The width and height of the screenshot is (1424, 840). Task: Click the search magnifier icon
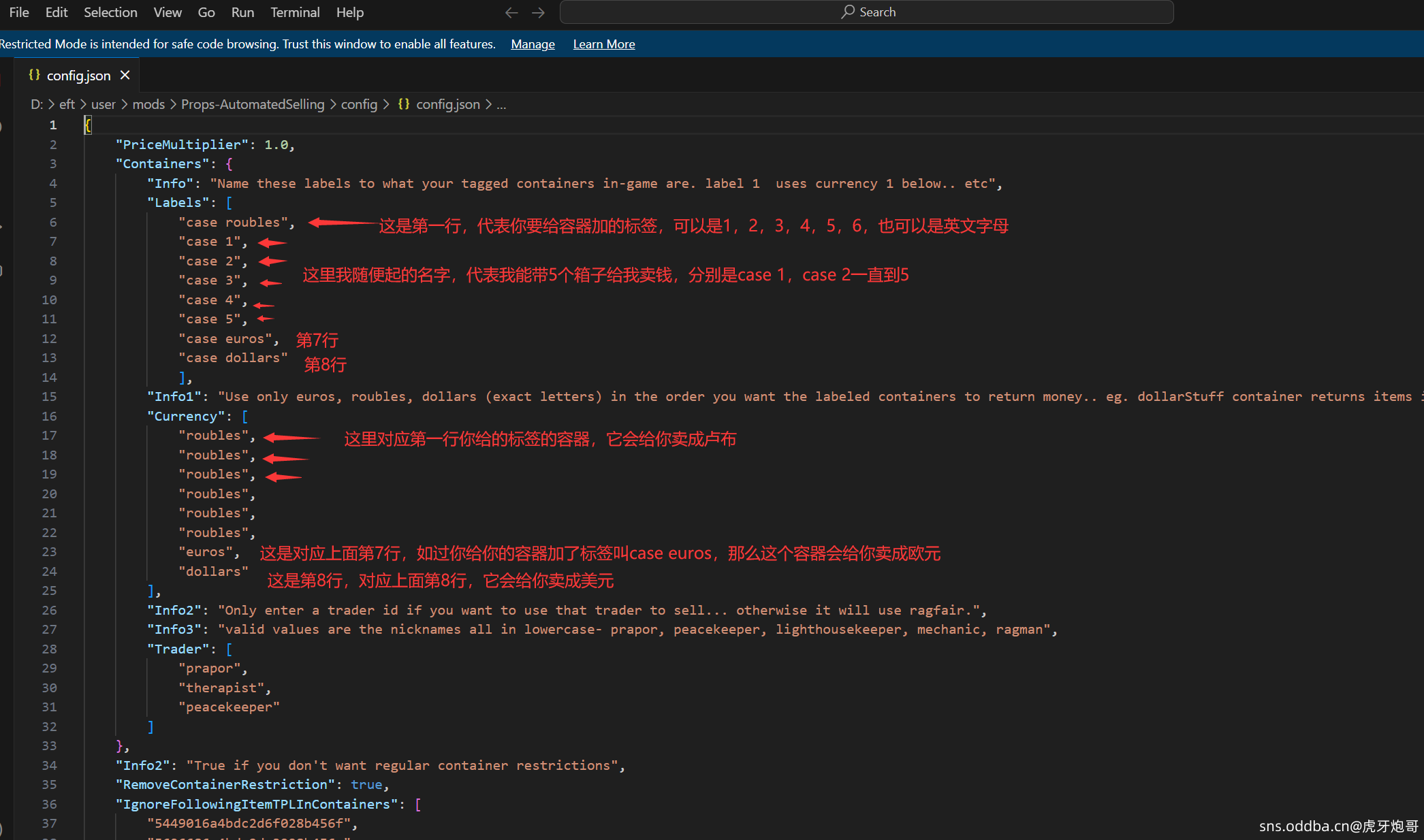[x=847, y=12]
